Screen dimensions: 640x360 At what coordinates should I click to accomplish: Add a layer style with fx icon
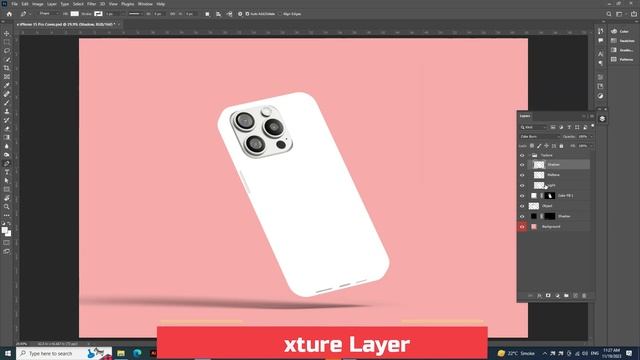tap(539, 296)
